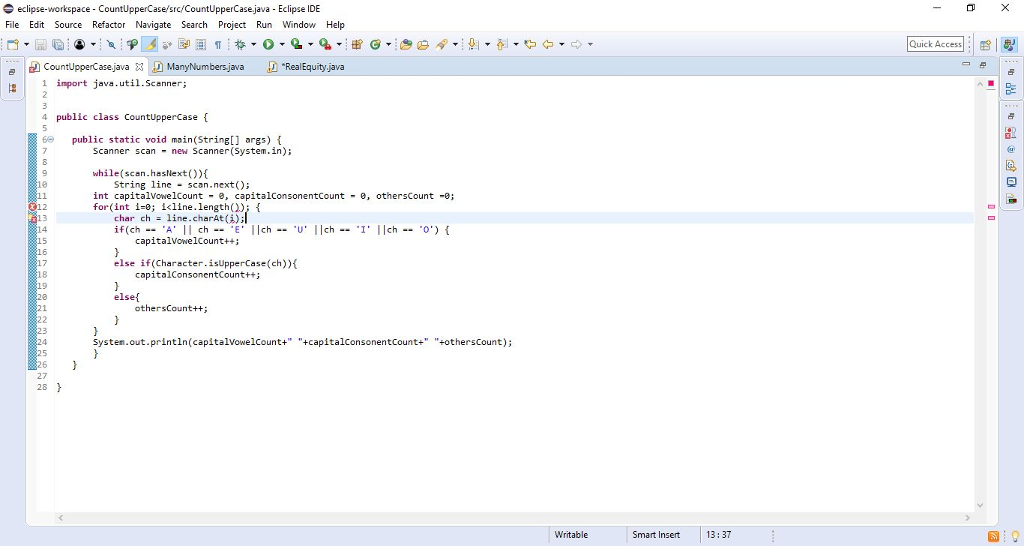Click the tip of the day lightbulb
This screenshot has width=1024, height=546.
(x=1014, y=536)
